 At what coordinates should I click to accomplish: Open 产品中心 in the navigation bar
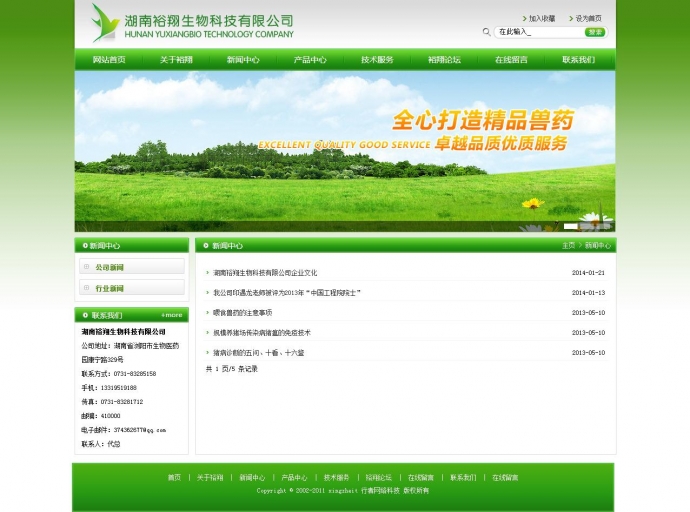[x=310, y=59]
